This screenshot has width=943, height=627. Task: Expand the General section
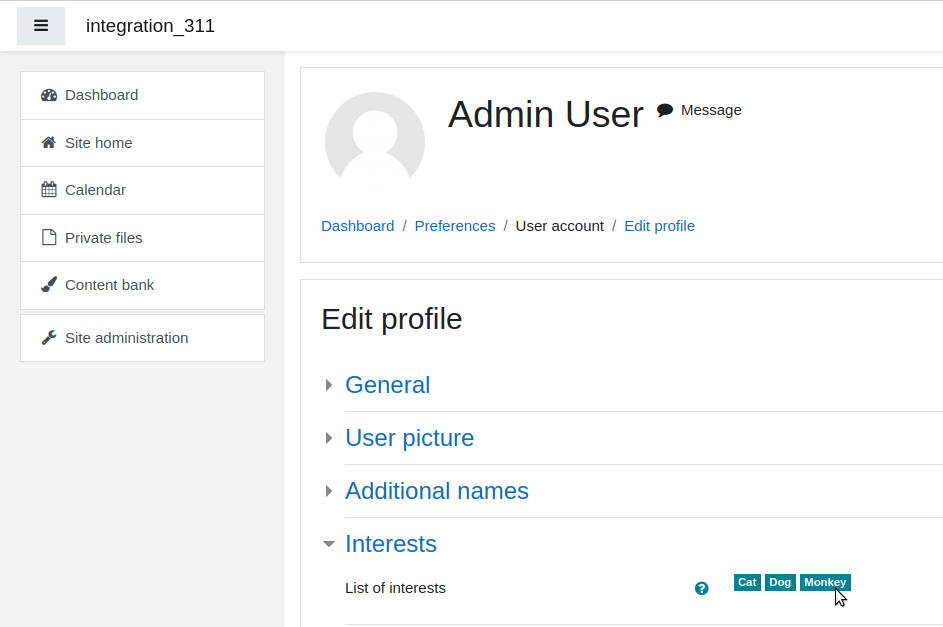(387, 385)
